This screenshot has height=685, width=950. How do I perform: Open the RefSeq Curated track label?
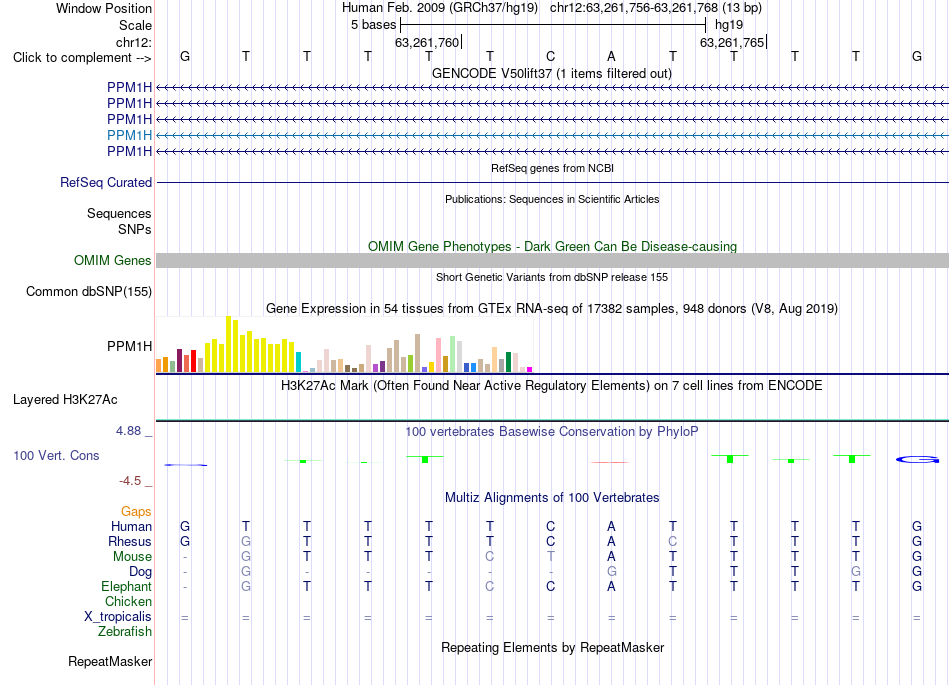pos(106,182)
